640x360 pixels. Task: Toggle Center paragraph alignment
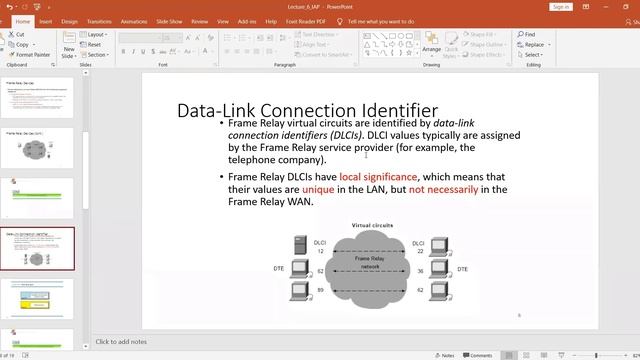pyautogui.click(x=237, y=51)
